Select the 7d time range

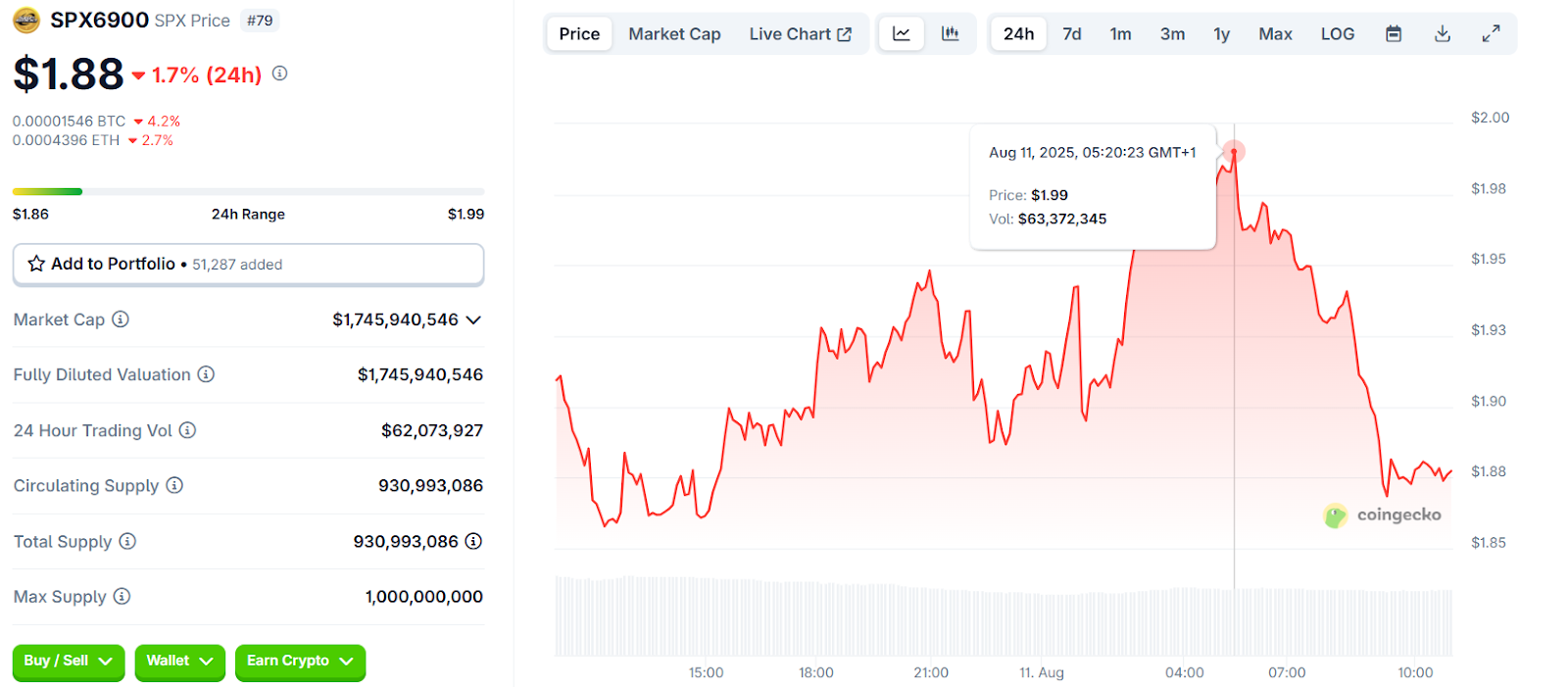(x=1071, y=34)
